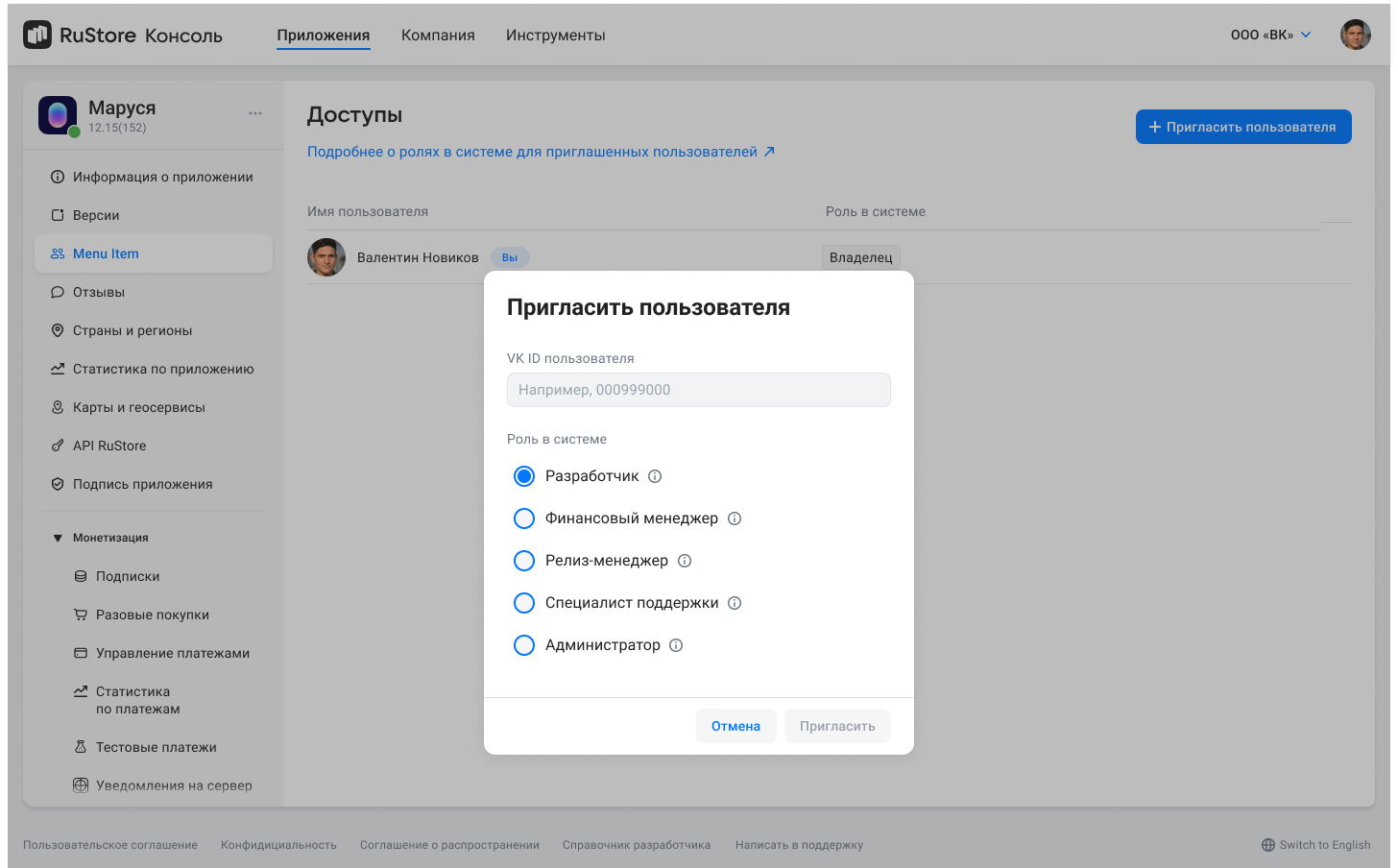Open Соглашение о распространении link
Image resolution: width=1398 pixels, height=868 pixels.
click(x=449, y=845)
